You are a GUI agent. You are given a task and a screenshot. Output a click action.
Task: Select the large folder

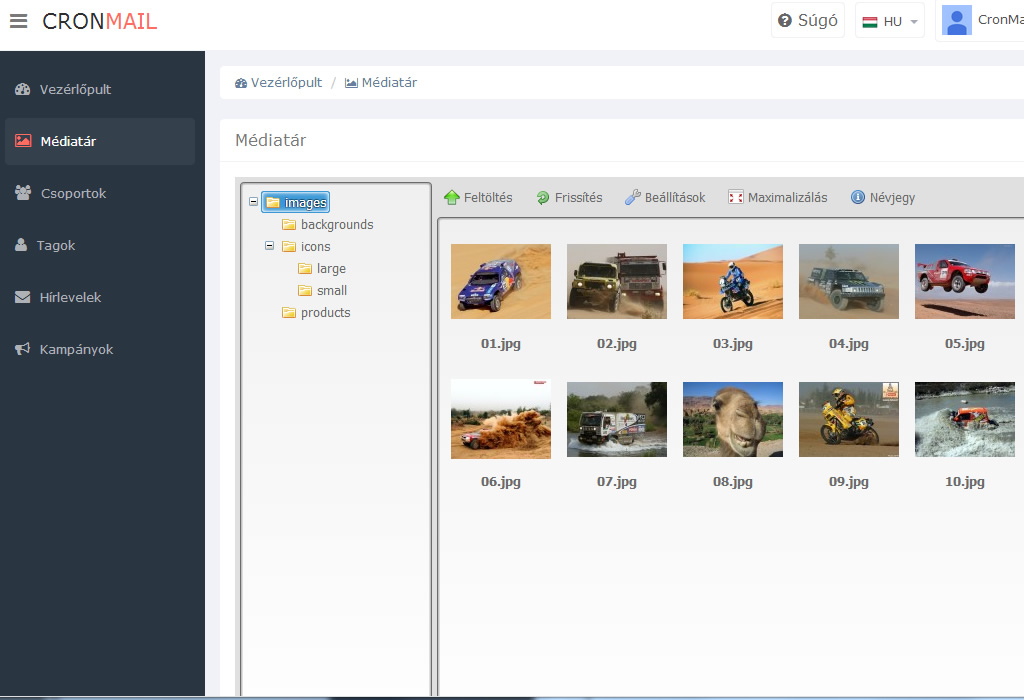(x=331, y=269)
